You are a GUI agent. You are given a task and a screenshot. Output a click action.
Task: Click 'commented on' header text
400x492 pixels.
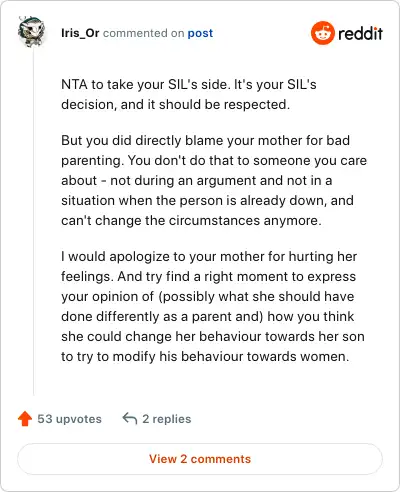(x=143, y=33)
